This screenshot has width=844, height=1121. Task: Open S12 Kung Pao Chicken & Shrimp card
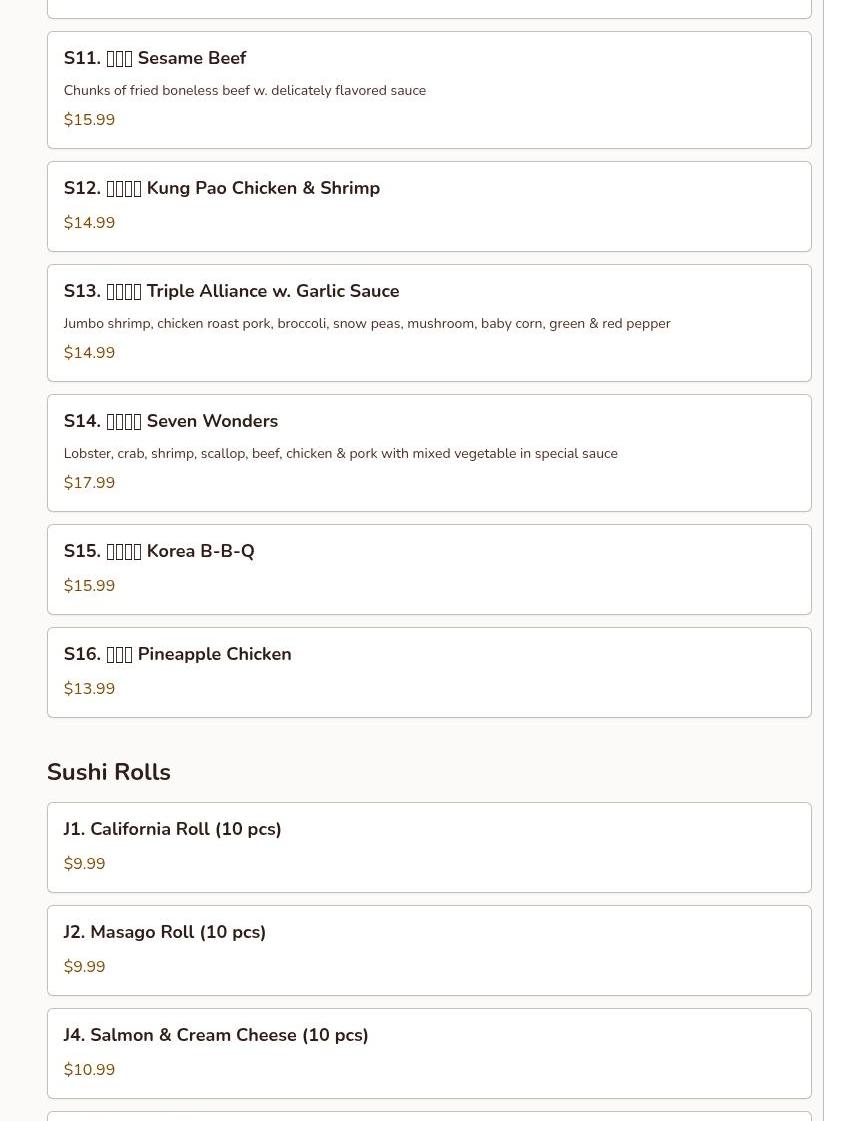(x=429, y=207)
